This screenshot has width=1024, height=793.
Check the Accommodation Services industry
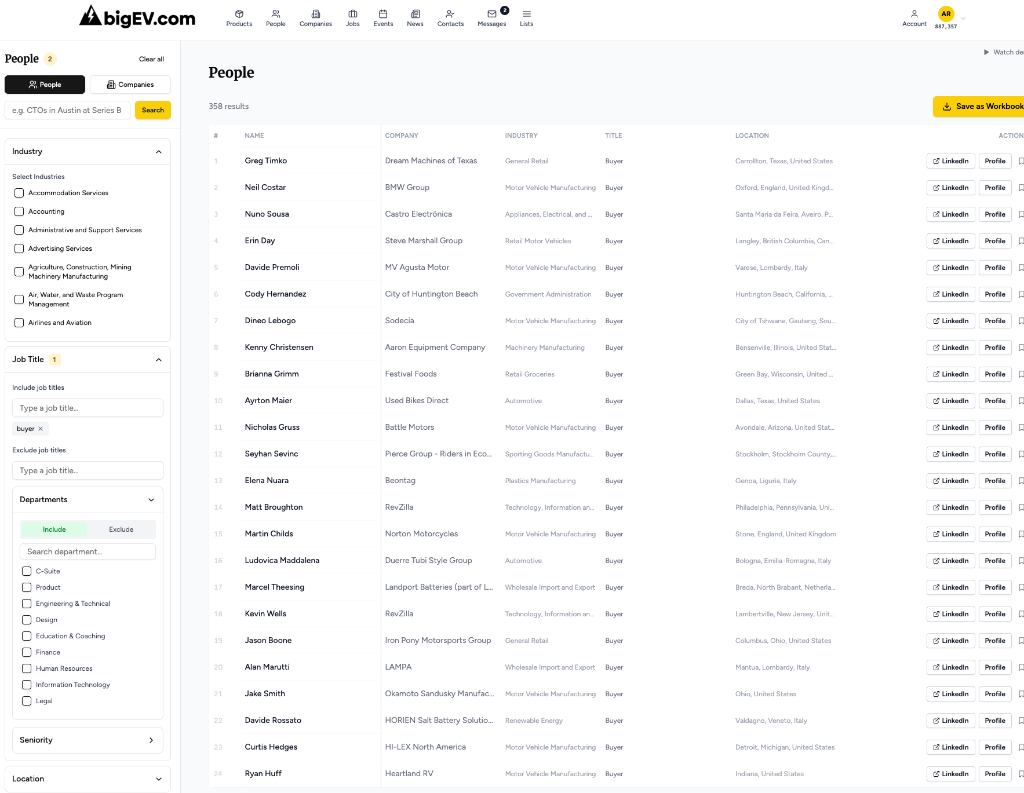pyautogui.click(x=19, y=193)
